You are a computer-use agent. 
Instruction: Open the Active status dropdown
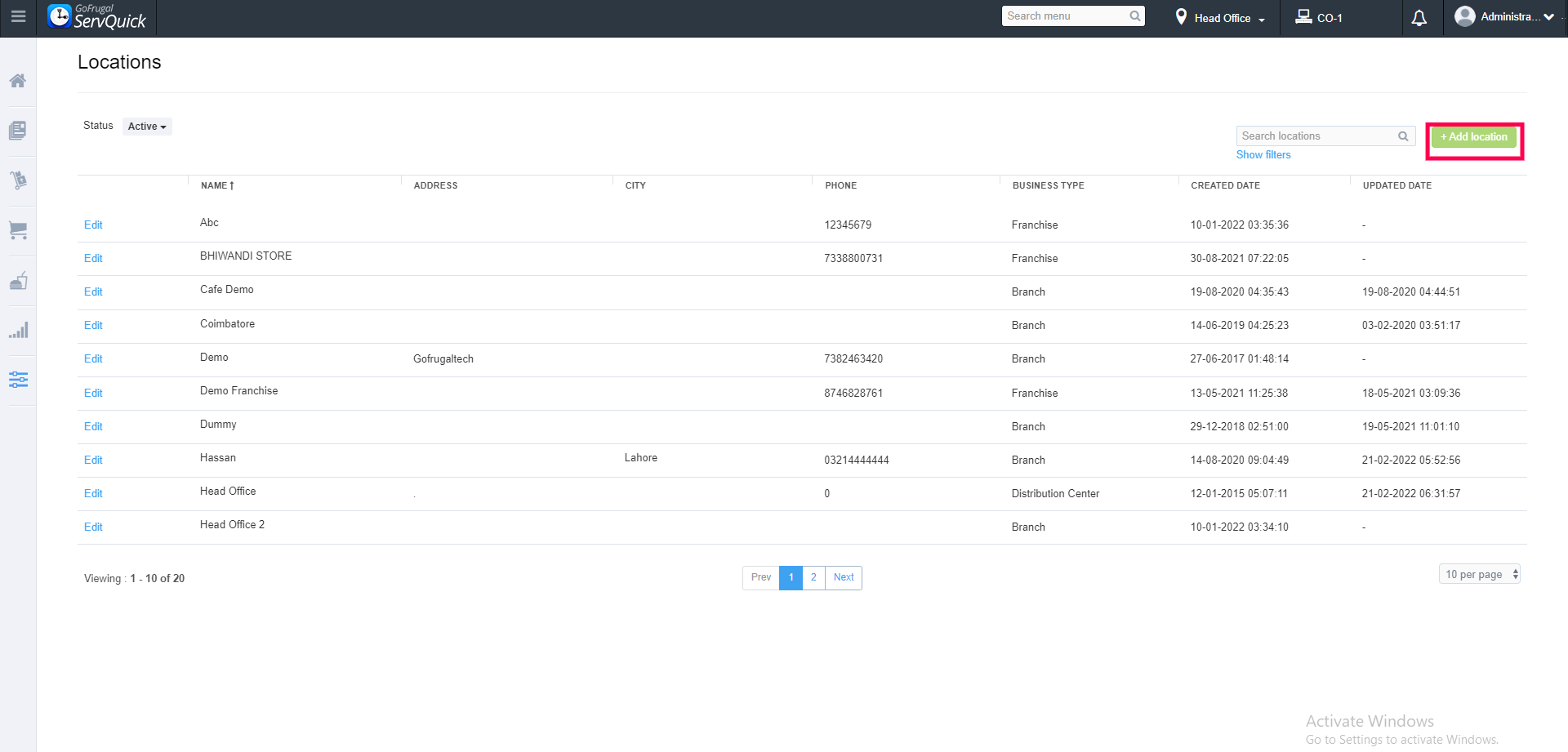(x=147, y=127)
